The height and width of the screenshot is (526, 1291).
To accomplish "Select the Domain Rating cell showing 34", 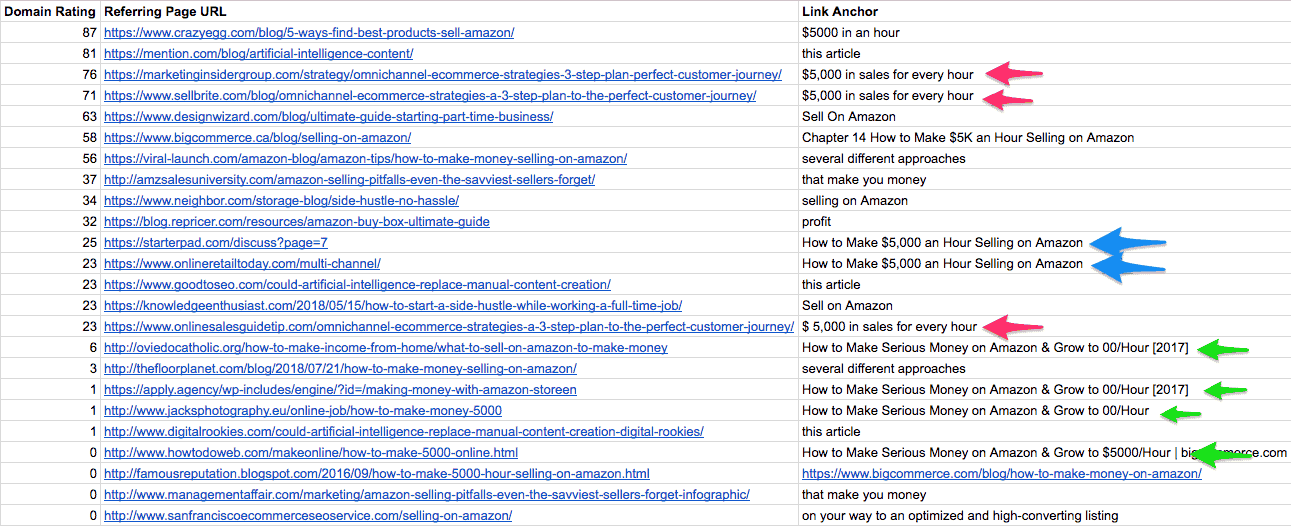I will pos(49,200).
